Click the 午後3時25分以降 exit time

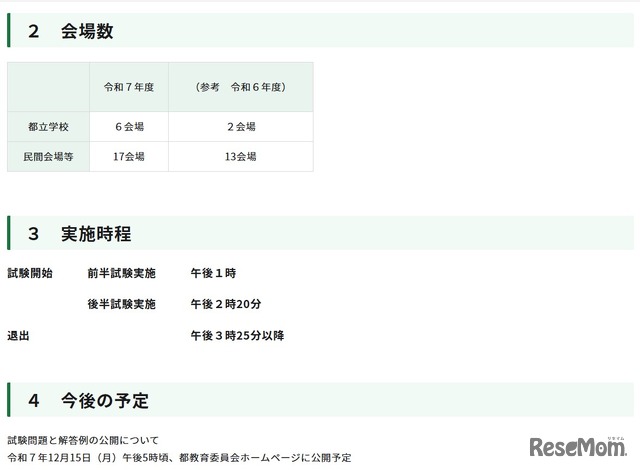pyautogui.click(x=237, y=336)
